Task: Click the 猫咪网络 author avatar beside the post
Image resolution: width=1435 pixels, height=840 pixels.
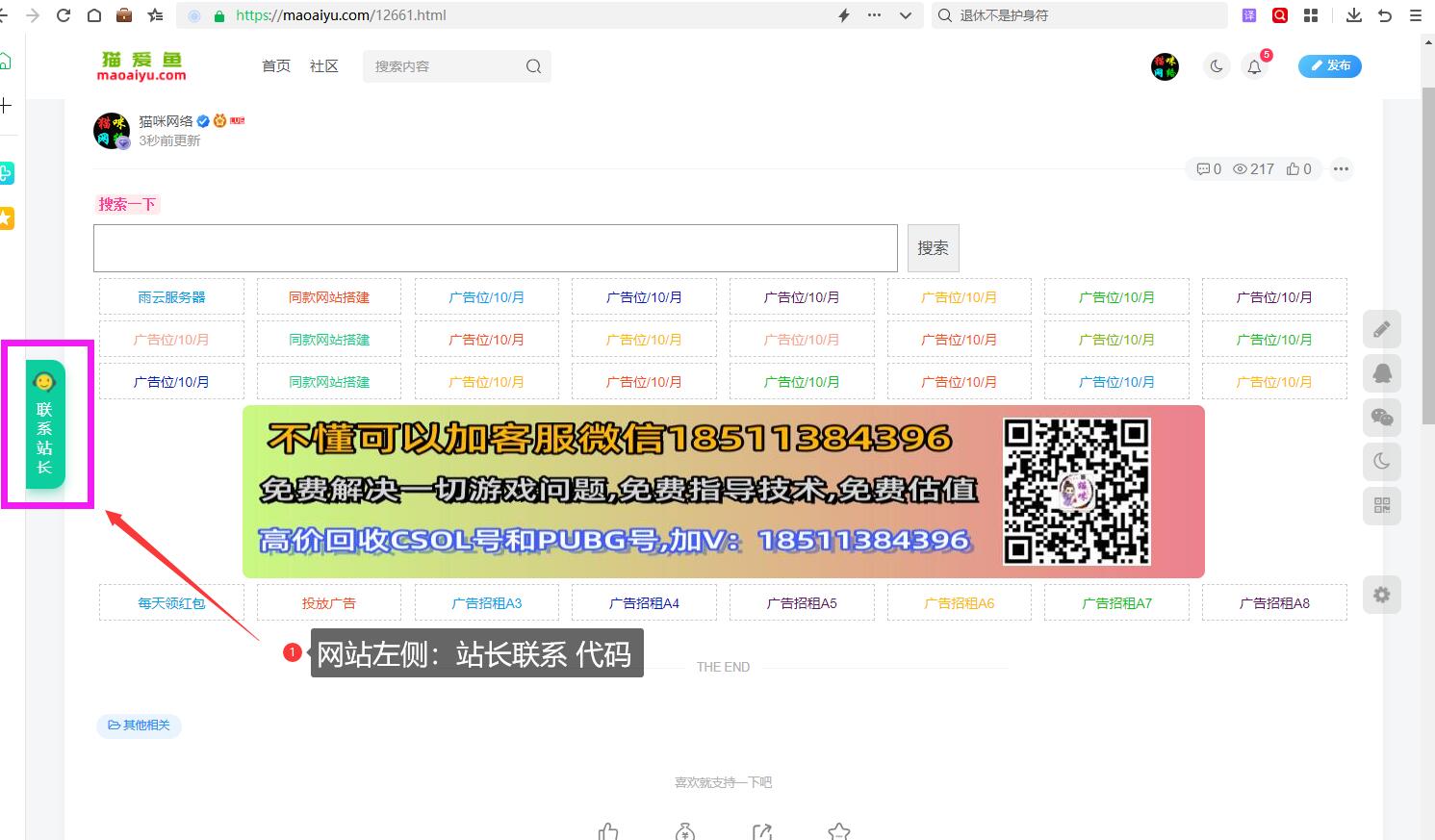Action: coord(112,131)
